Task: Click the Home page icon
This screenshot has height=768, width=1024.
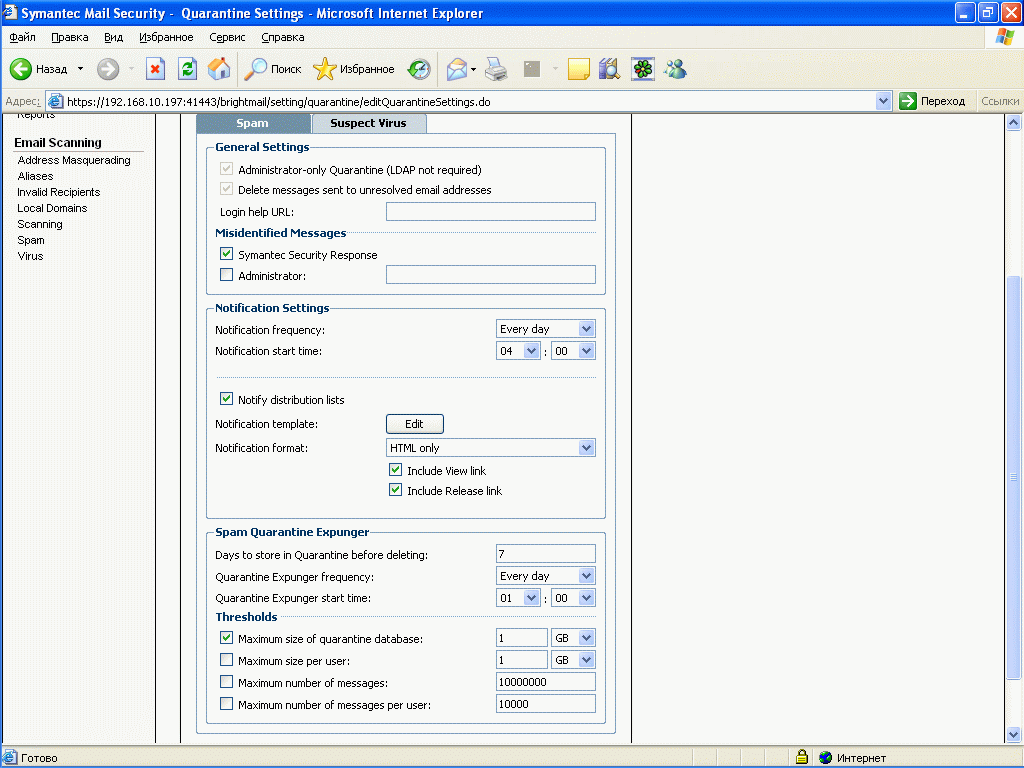Action: 219,69
